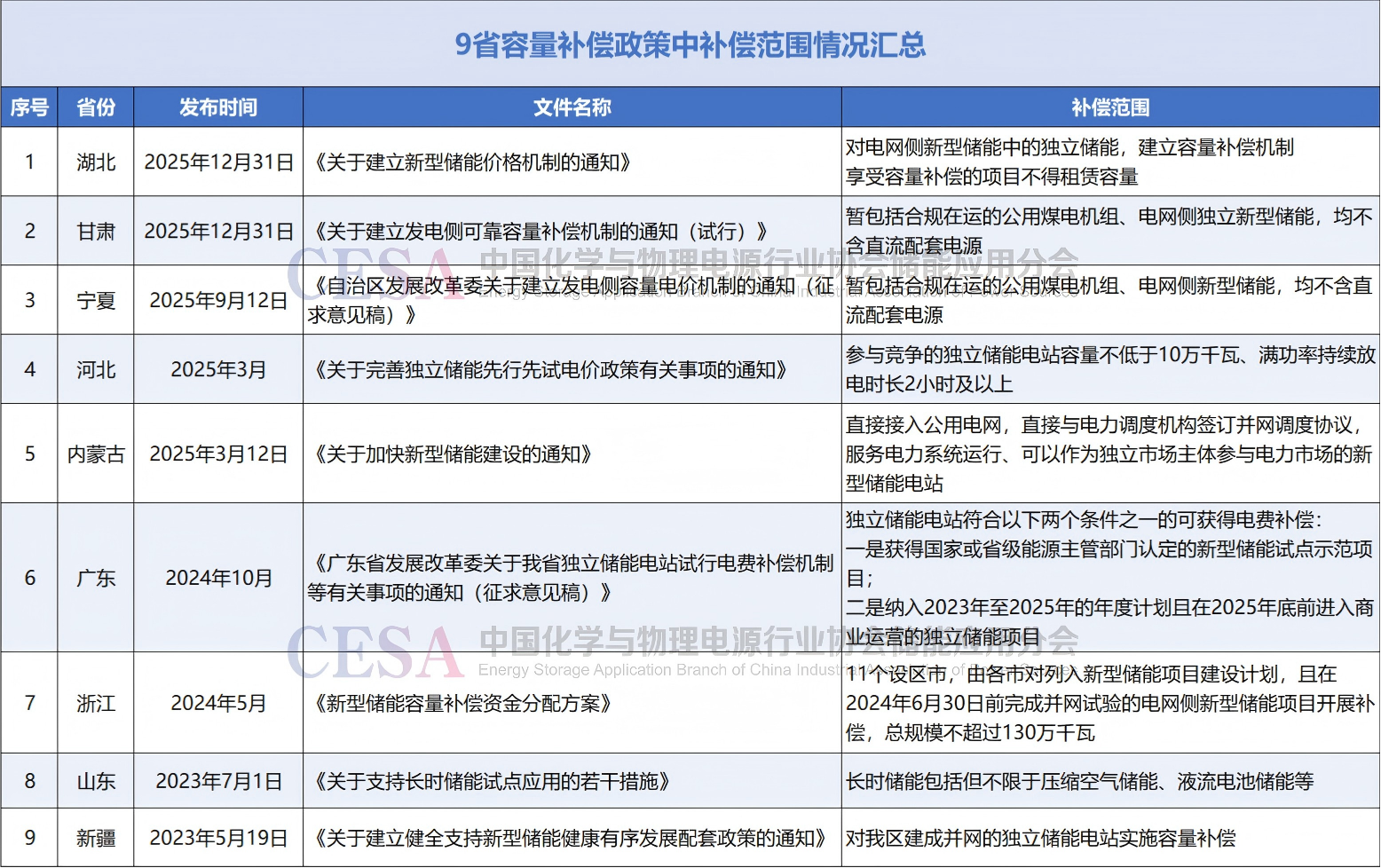Image resolution: width=1381 pixels, height=868 pixels.
Task: Open 《关于支持长时储能试点应用的若干措施》 document name
Action: coord(493,782)
